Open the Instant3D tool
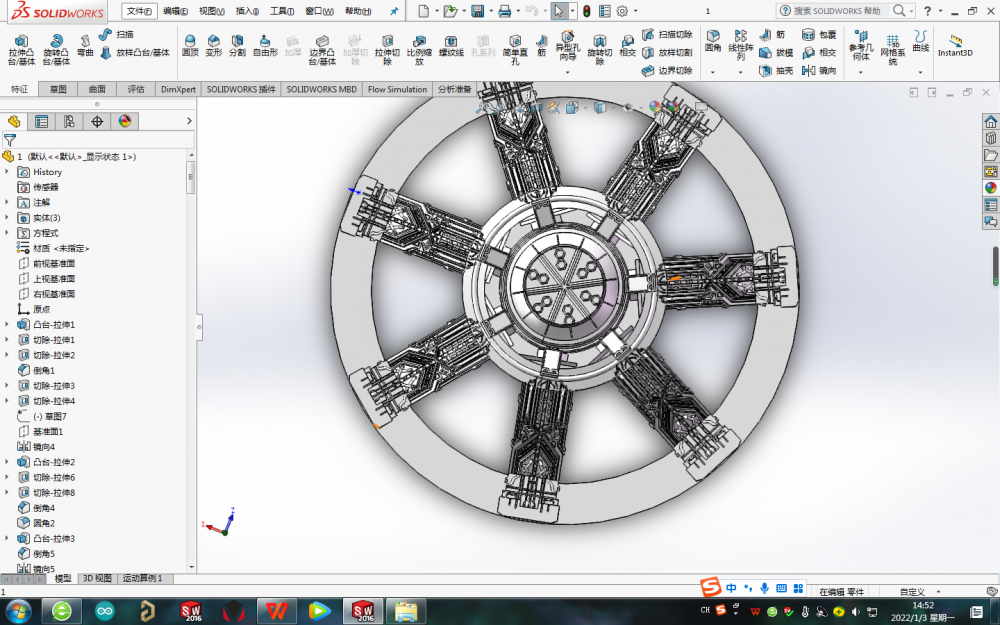1000x625 pixels. point(954,45)
